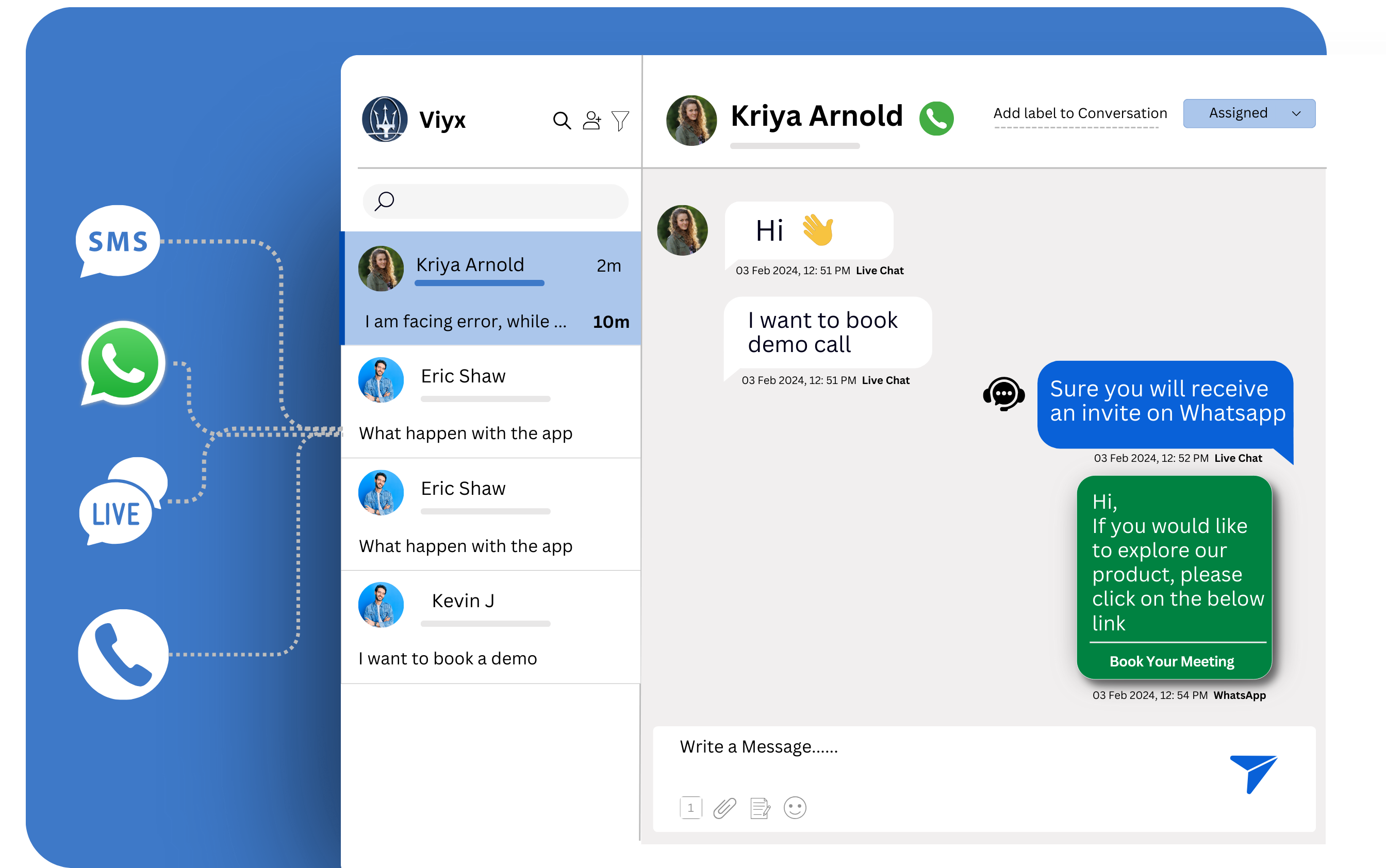This screenshot has height=868, width=1386.
Task: Click the notes template icon in composer
Action: tap(760, 808)
